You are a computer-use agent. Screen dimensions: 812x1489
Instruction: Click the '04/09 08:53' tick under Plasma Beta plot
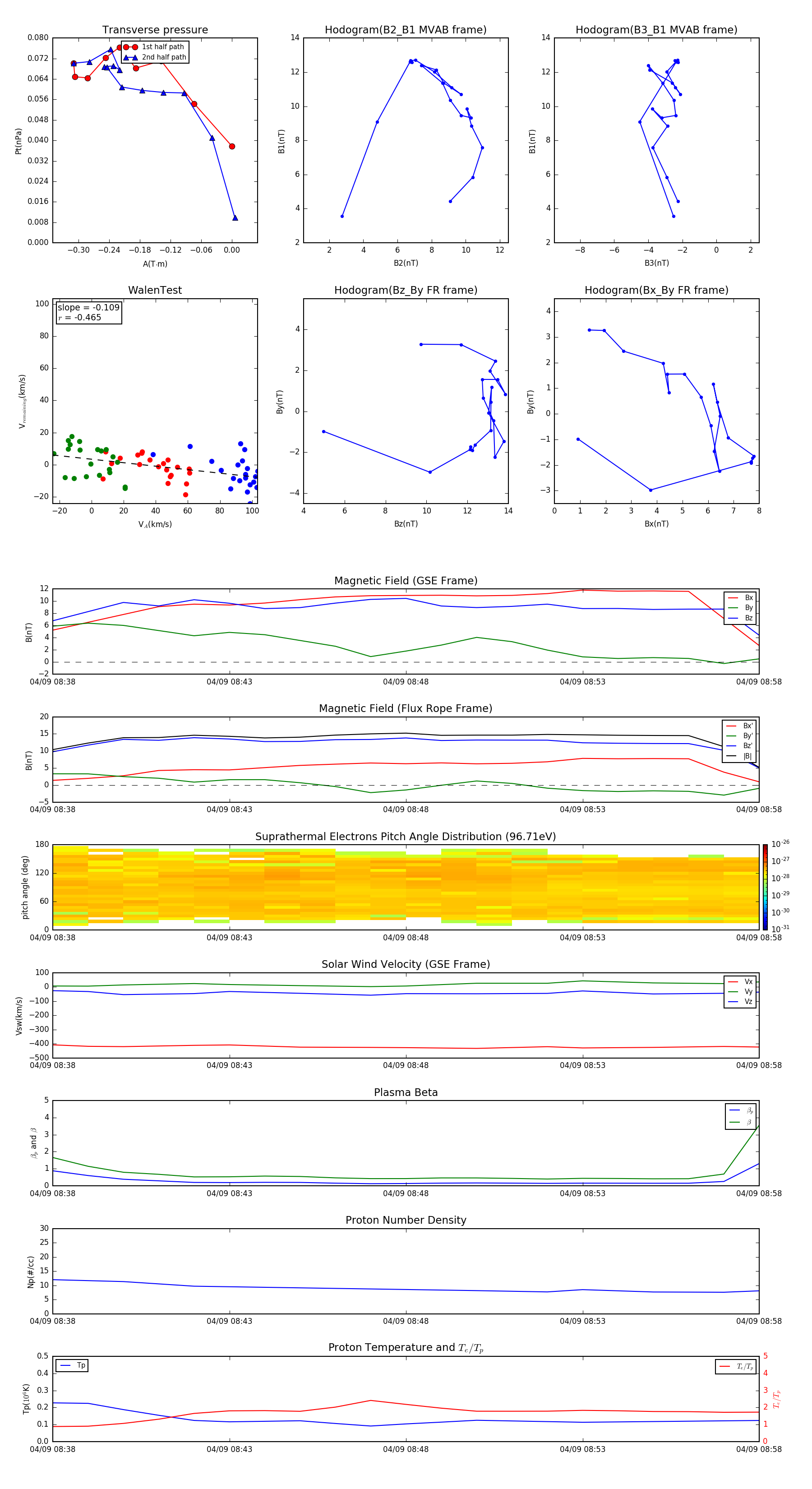pyautogui.click(x=582, y=1193)
